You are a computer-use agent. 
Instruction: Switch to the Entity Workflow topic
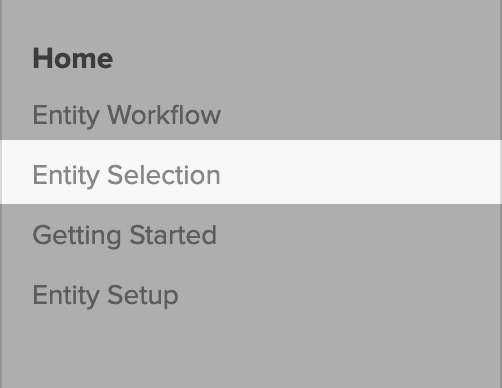(127, 115)
